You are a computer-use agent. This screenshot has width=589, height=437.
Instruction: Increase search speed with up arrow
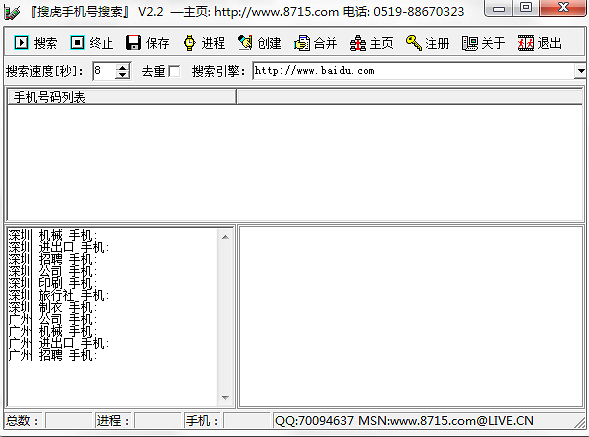point(122,68)
